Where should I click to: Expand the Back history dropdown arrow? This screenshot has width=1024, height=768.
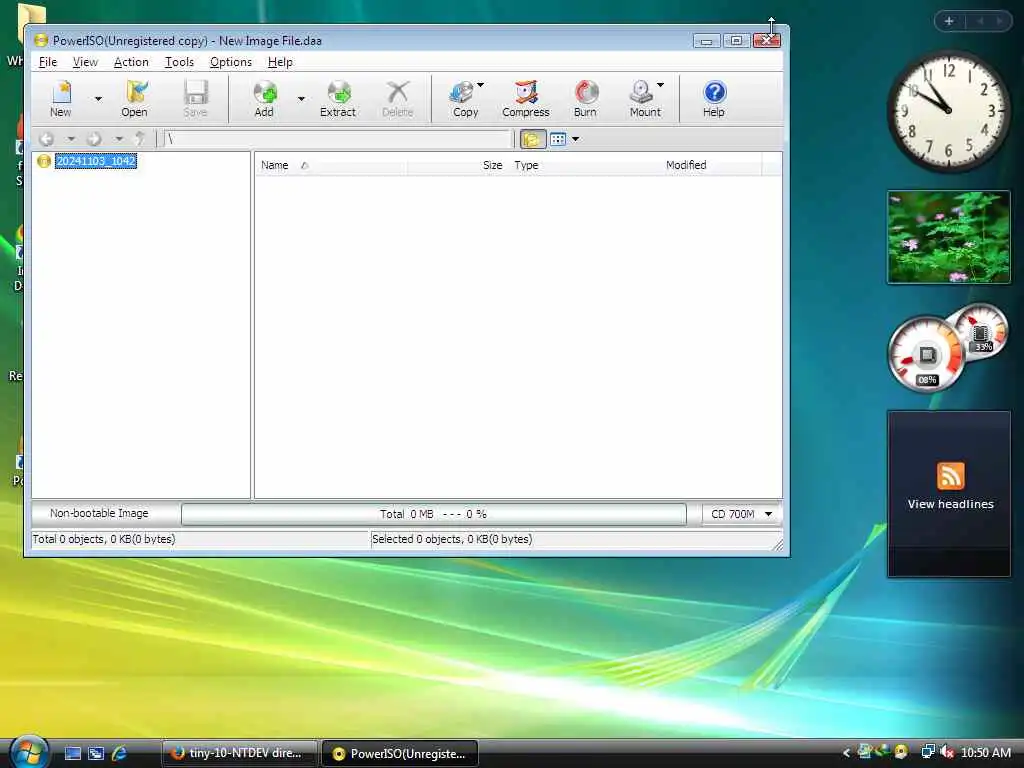point(71,138)
